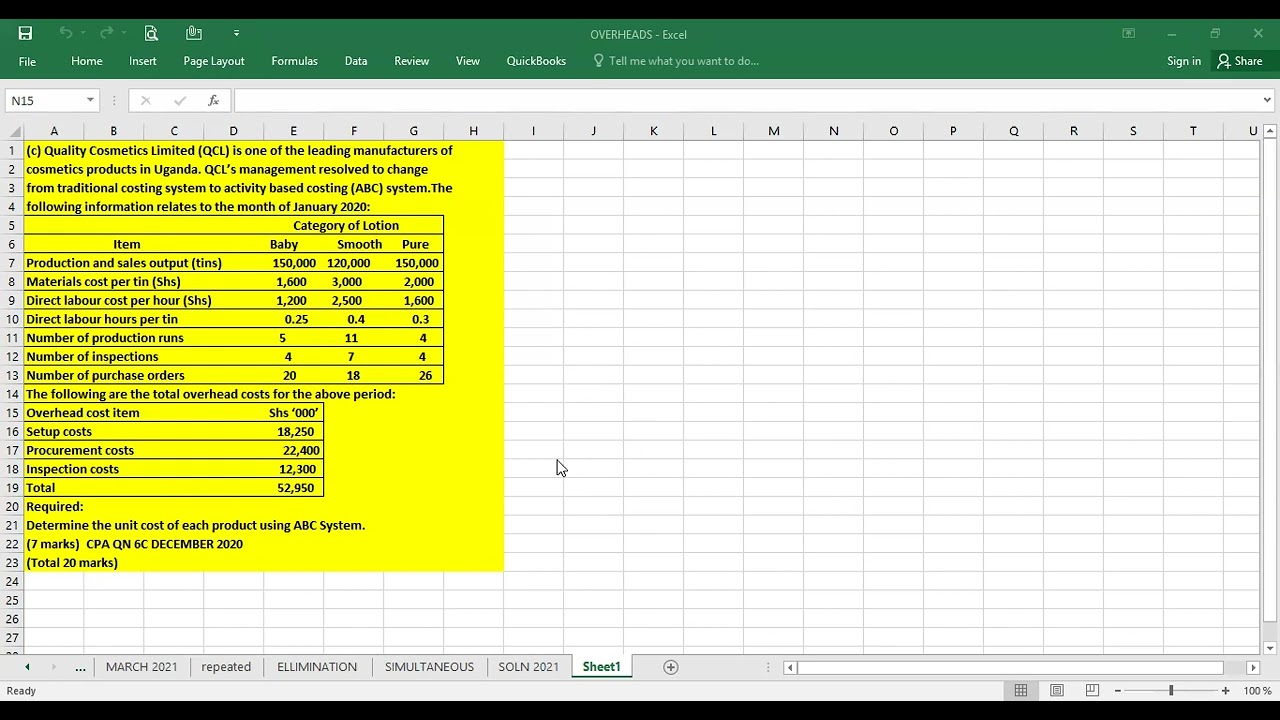This screenshot has width=1280, height=720.
Task: Click the horizontal scrollbar right arrow
Action: (1253, 667)
